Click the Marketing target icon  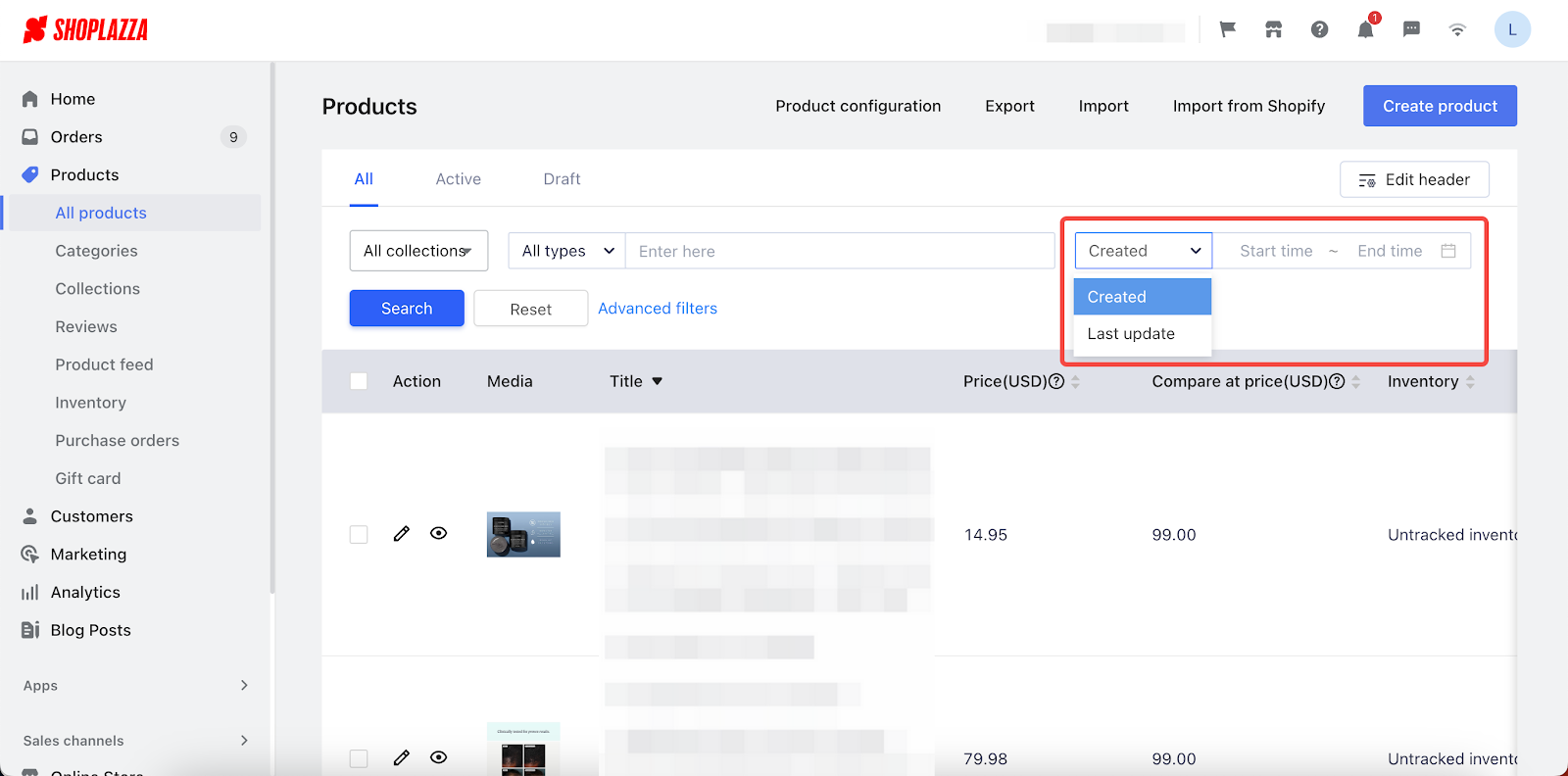pyautogui.click(x=30, y=555)
